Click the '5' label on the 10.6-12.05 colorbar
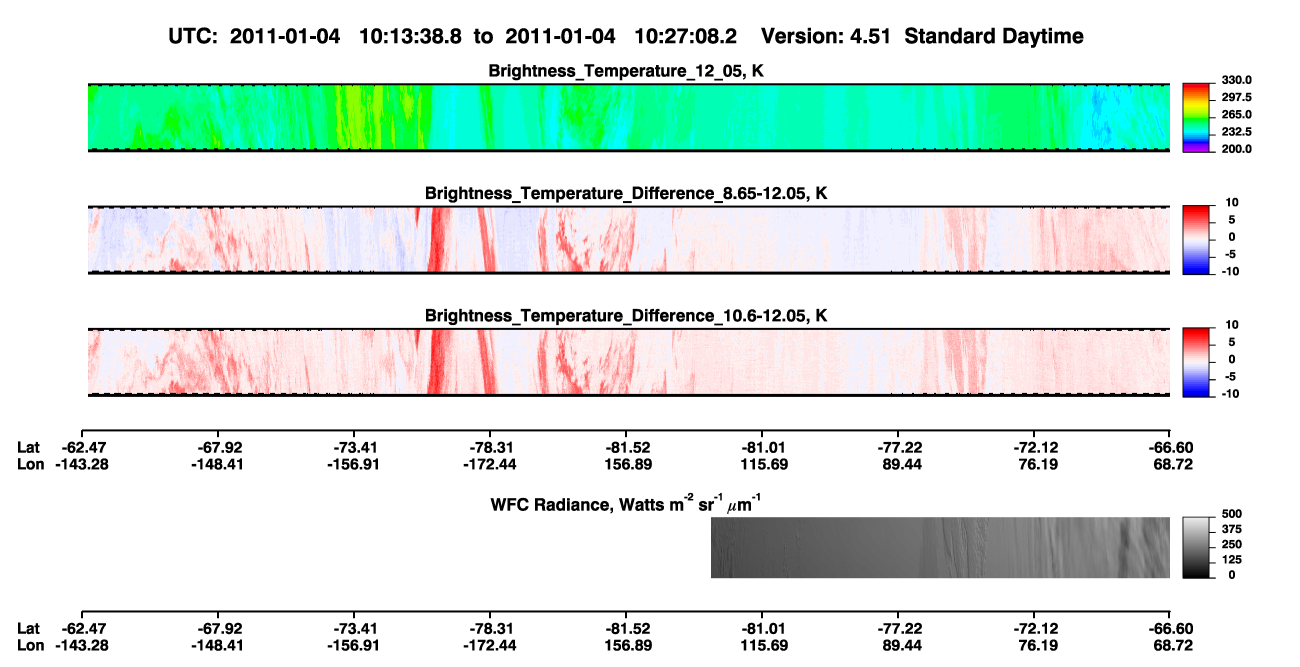Screen dimensions: 1300x667 (x=1233, y=342)
